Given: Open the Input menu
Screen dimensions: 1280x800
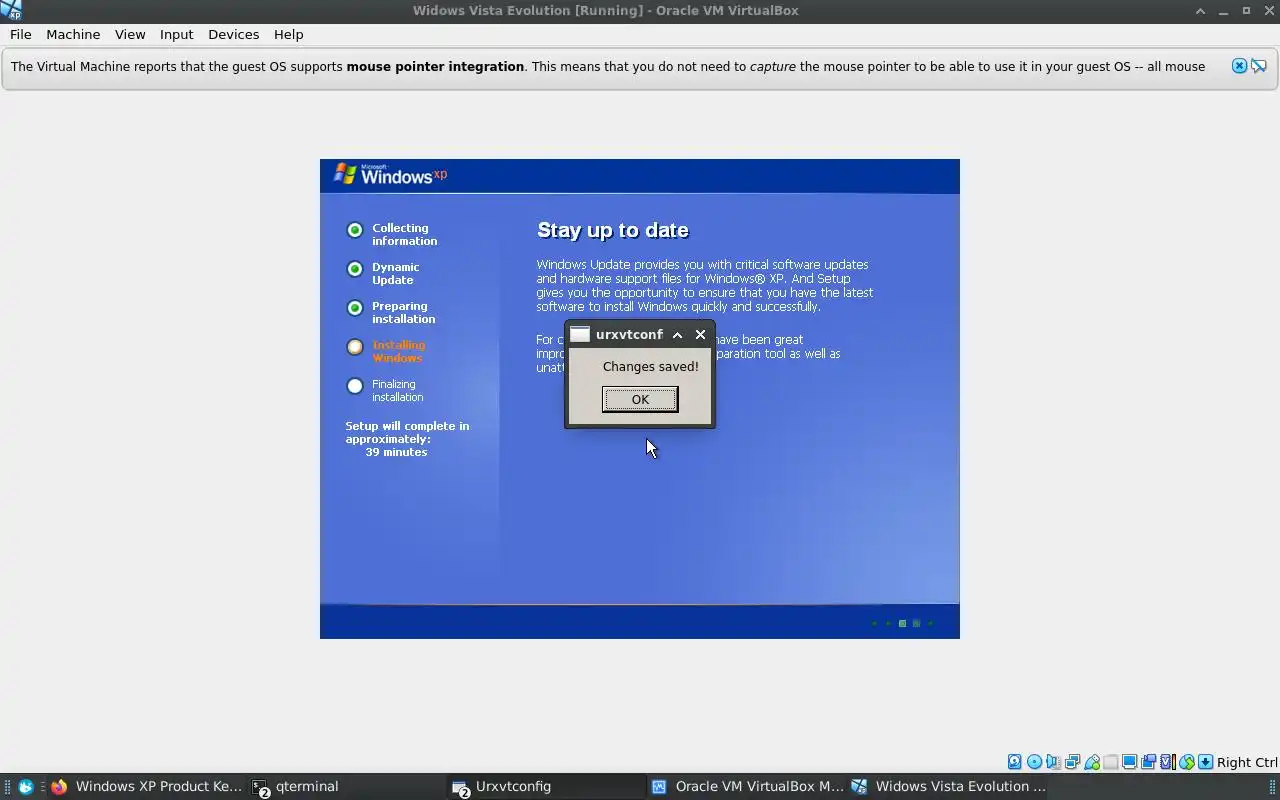Looking at the screenshot, I should pyautogui.click(x=176, y=34).
